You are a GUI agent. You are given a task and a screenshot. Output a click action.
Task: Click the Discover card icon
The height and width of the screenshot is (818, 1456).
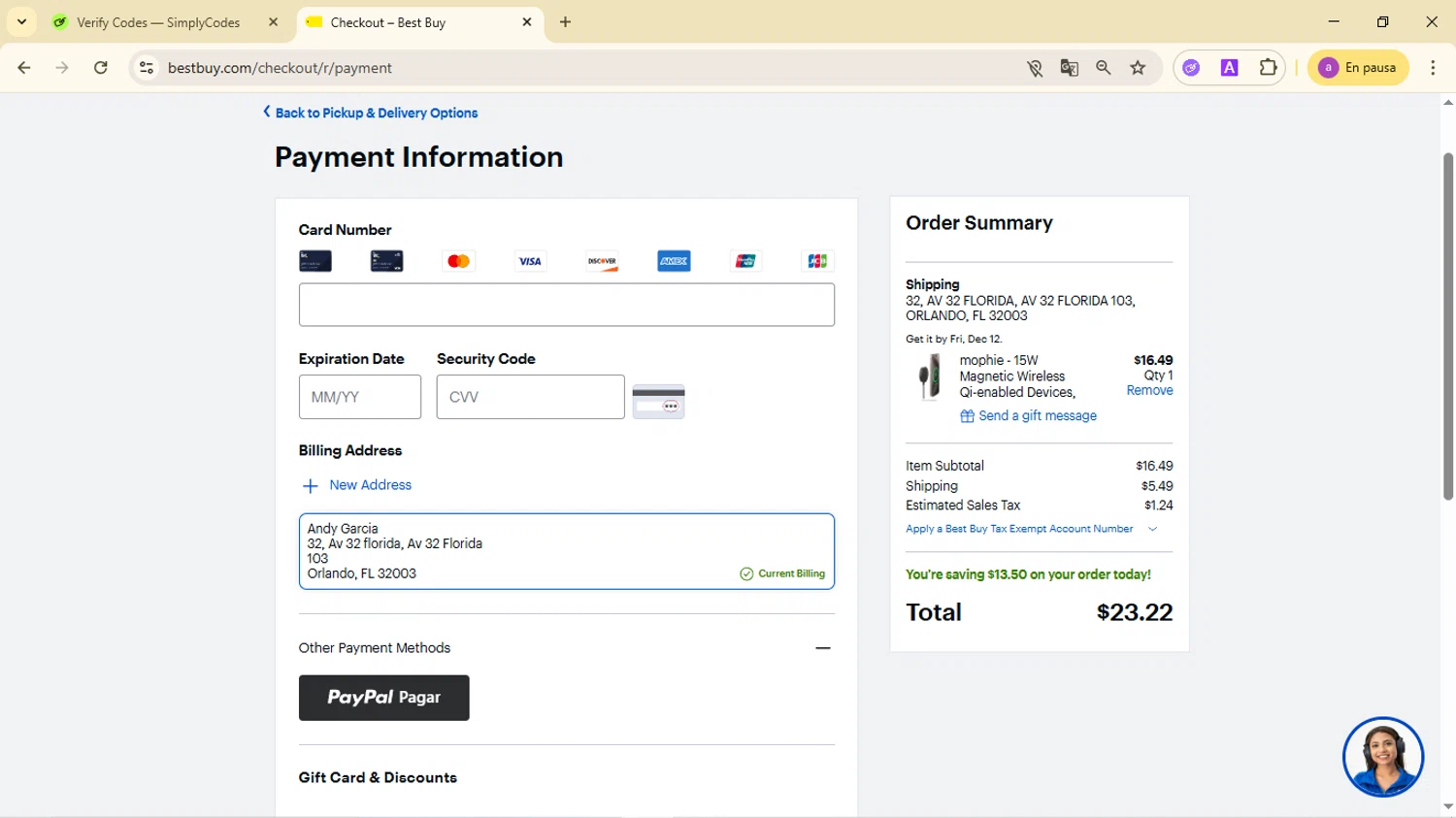pos(602,261)
